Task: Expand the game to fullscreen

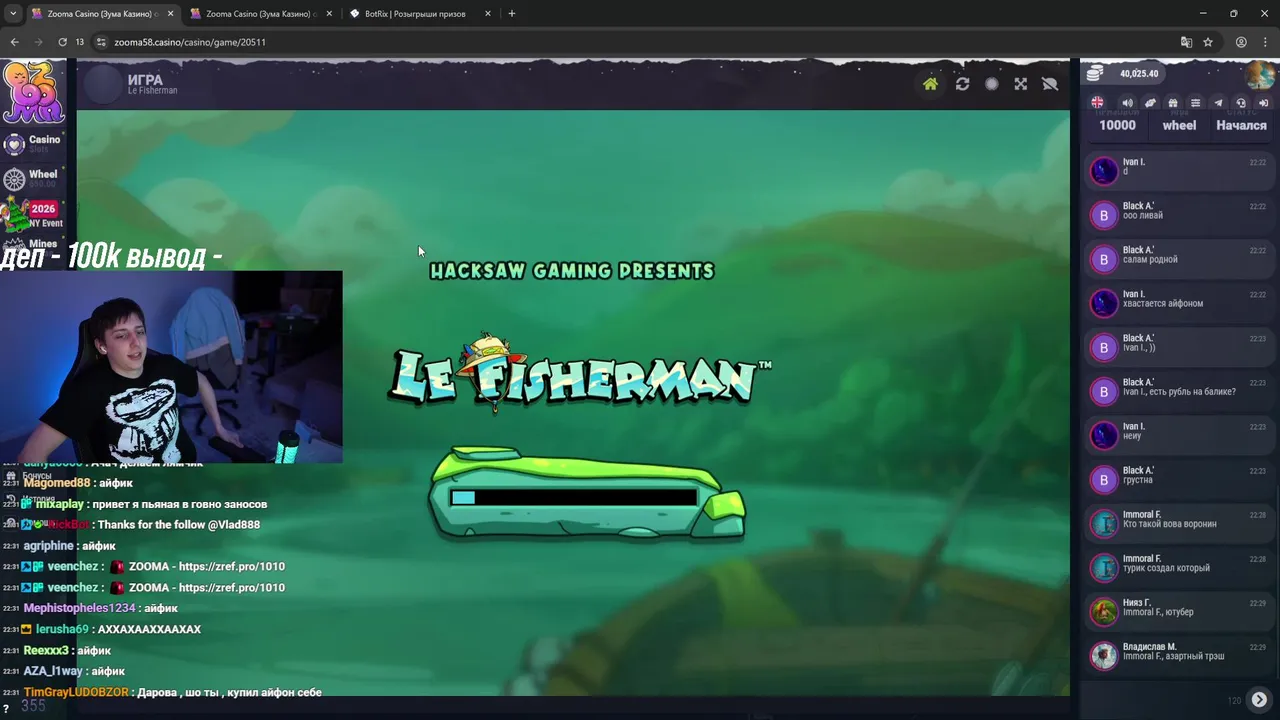Action: [x=1020, y=85]
